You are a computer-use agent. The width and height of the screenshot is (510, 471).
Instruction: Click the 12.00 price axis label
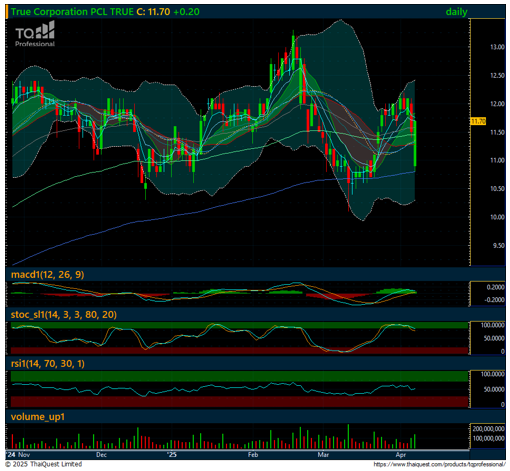(x=497, y=104)
